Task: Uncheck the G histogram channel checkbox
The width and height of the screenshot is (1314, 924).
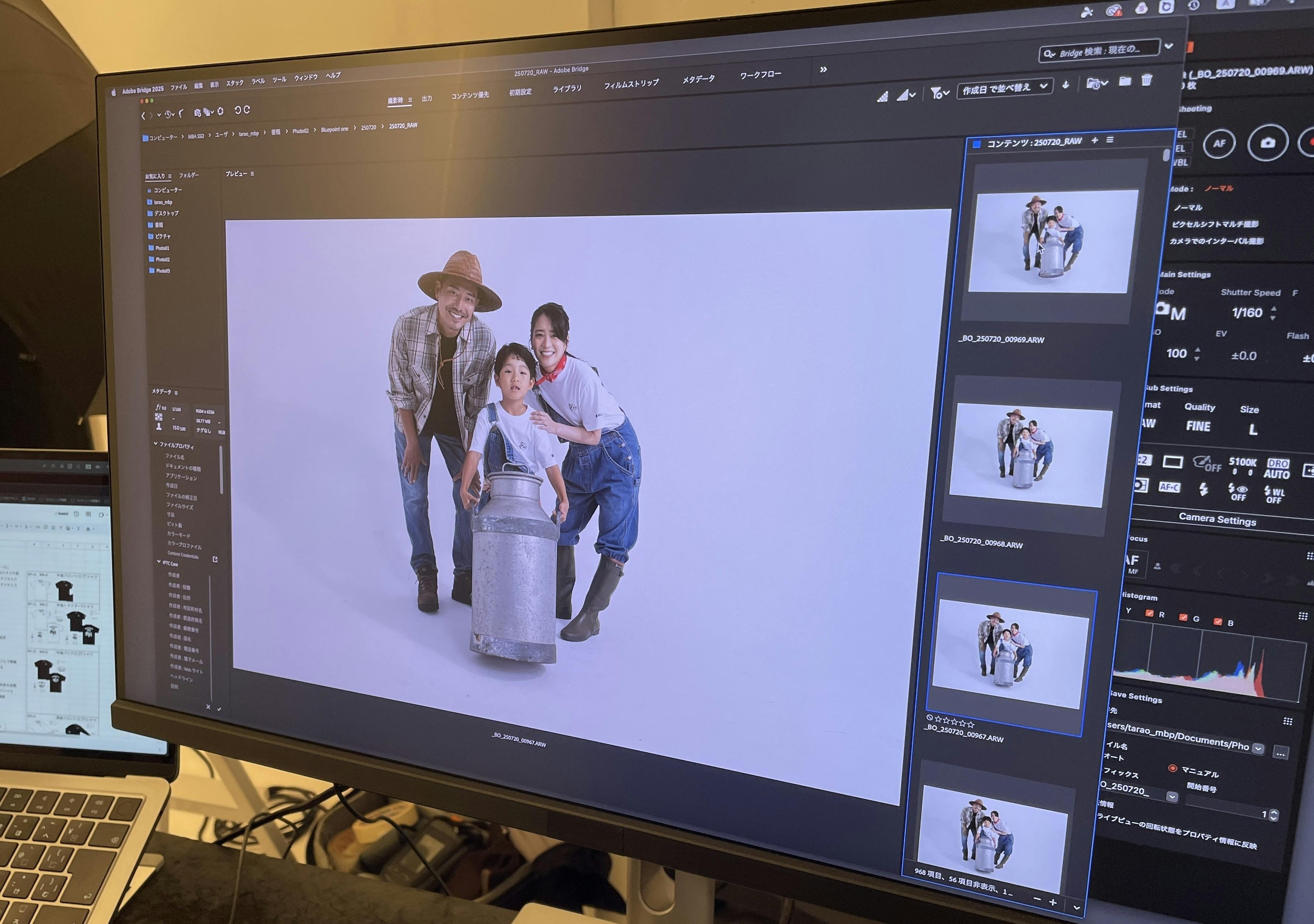Action: point(1183,617)
